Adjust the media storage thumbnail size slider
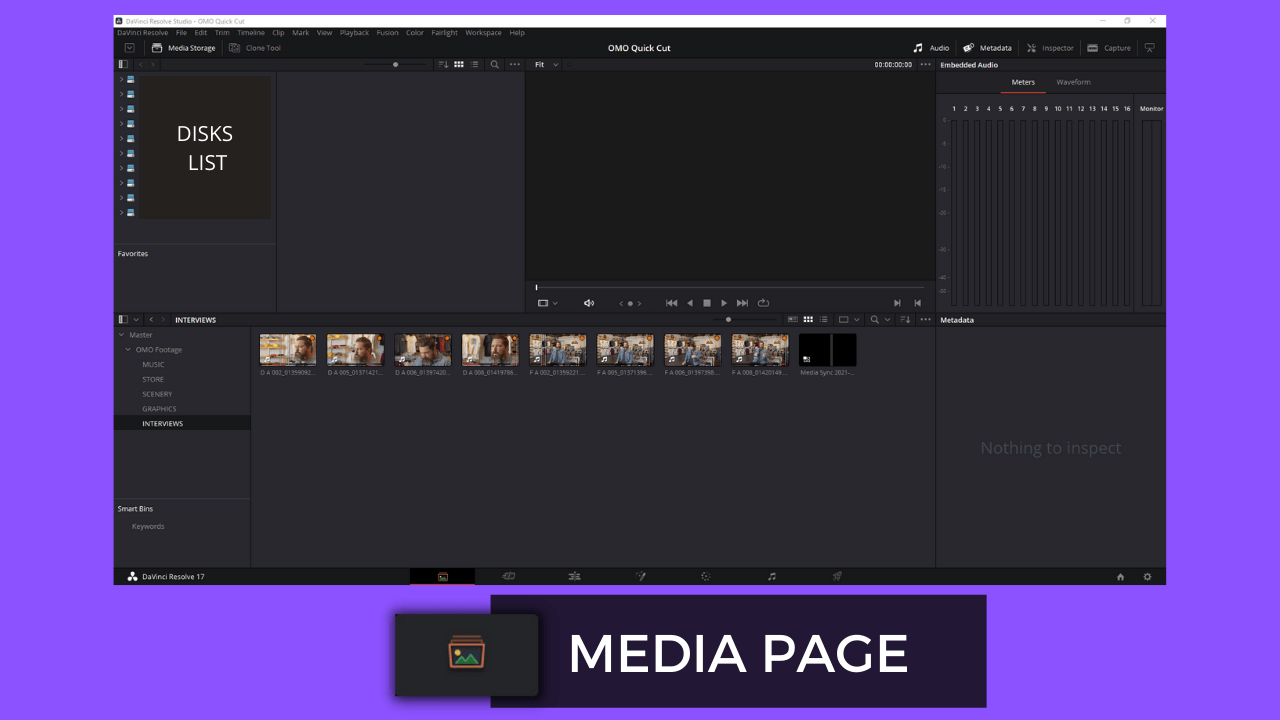 [395, 64]
